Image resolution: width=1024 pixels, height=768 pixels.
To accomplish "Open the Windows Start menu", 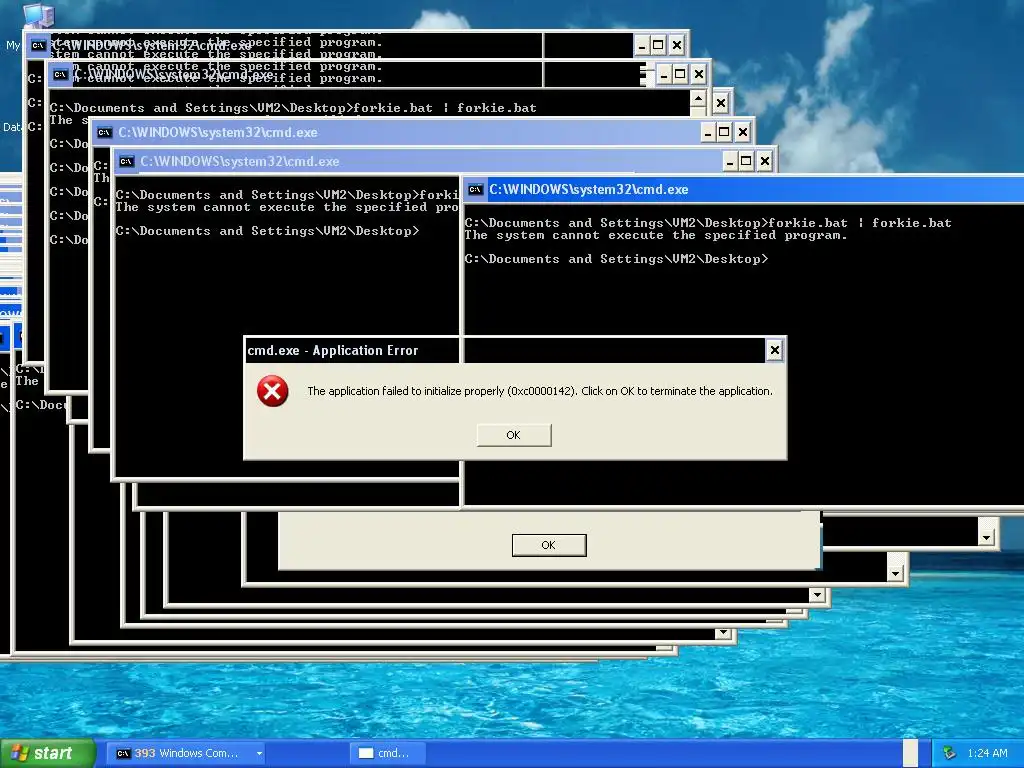I will click(47, 754).
